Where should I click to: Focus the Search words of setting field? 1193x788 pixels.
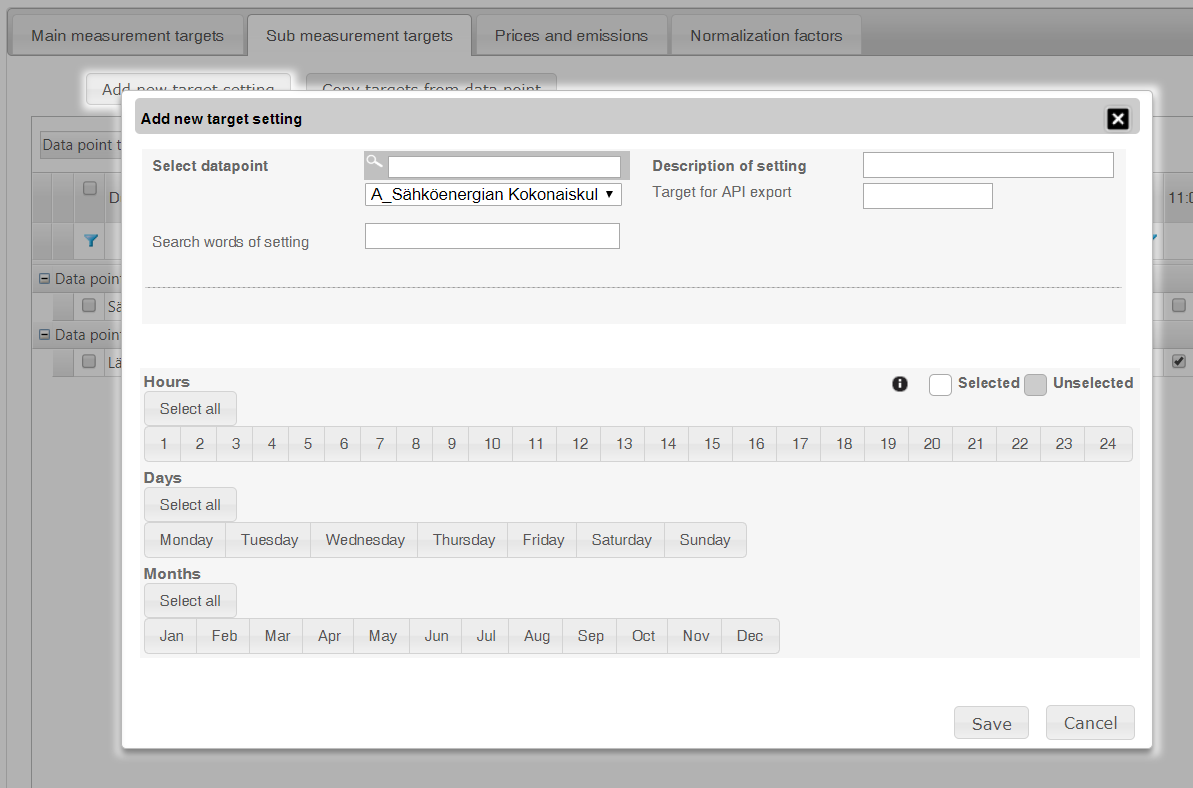pos(492,236)
